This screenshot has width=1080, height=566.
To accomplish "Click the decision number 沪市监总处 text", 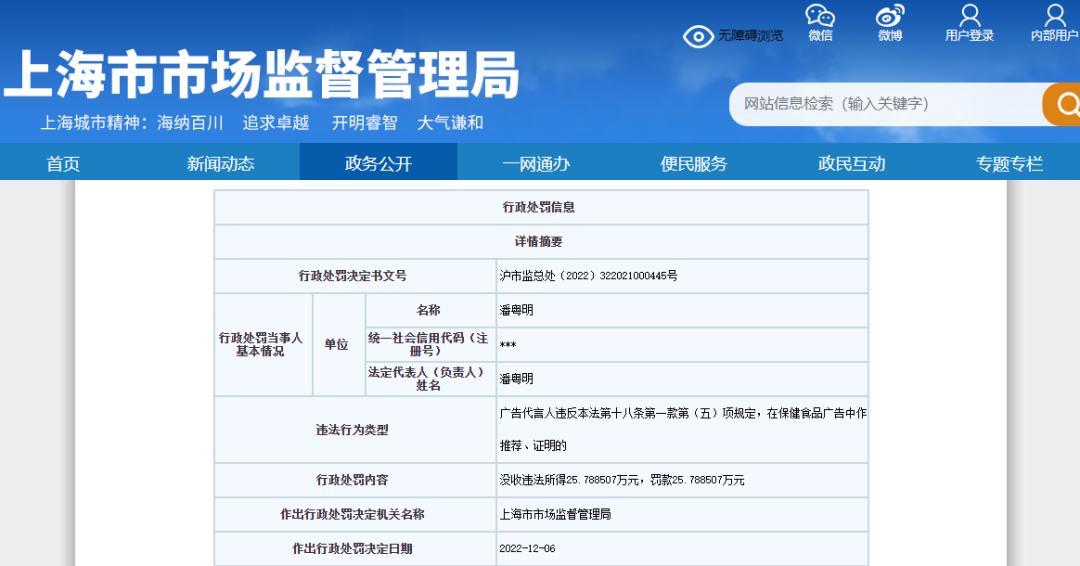I will click(x=588, y=276).
